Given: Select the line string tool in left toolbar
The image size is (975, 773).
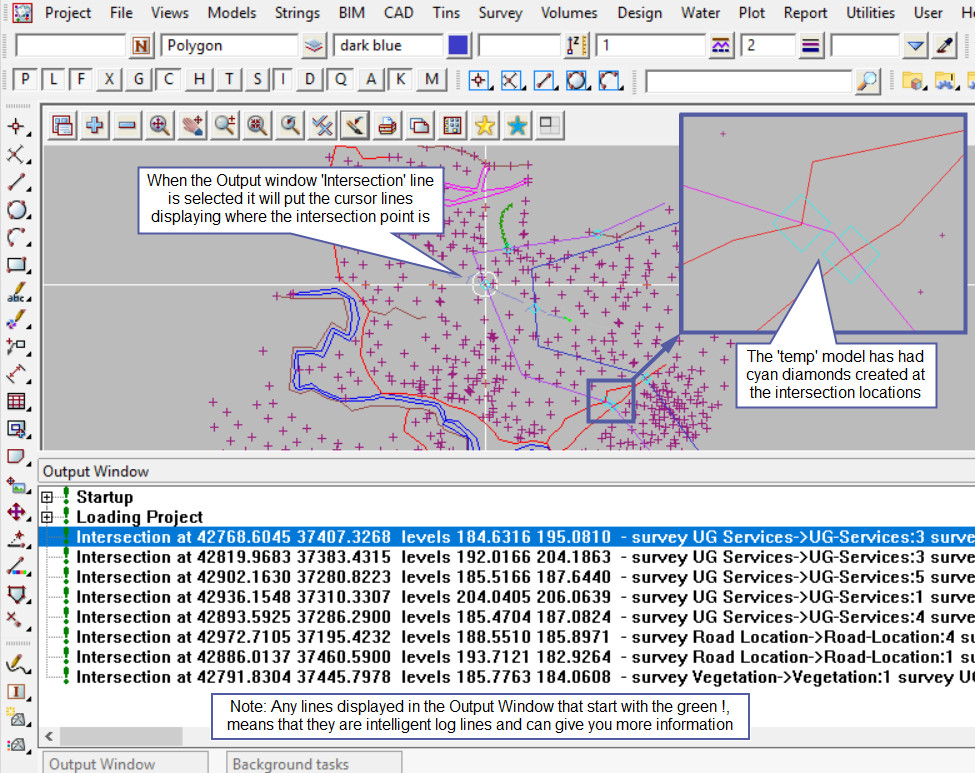Looking at the screenshot, I should [x=16, y=182].
